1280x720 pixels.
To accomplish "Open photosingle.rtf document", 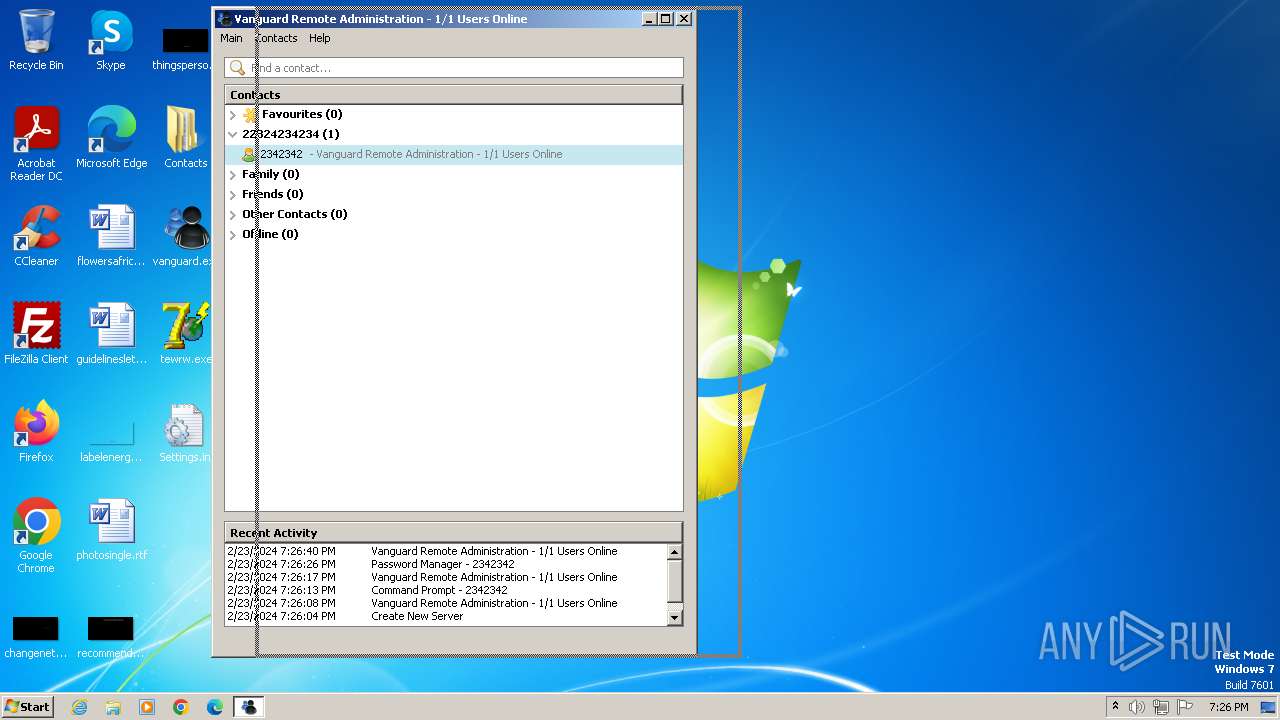I will tap(111, 530).
